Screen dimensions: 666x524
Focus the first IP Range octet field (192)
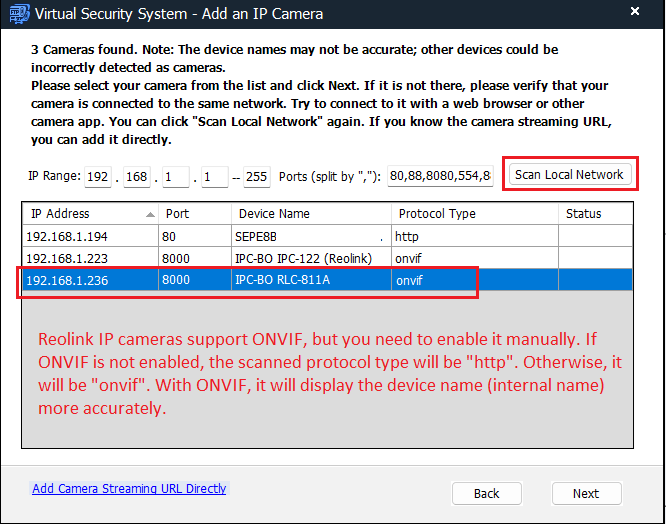tap(100, 177)
